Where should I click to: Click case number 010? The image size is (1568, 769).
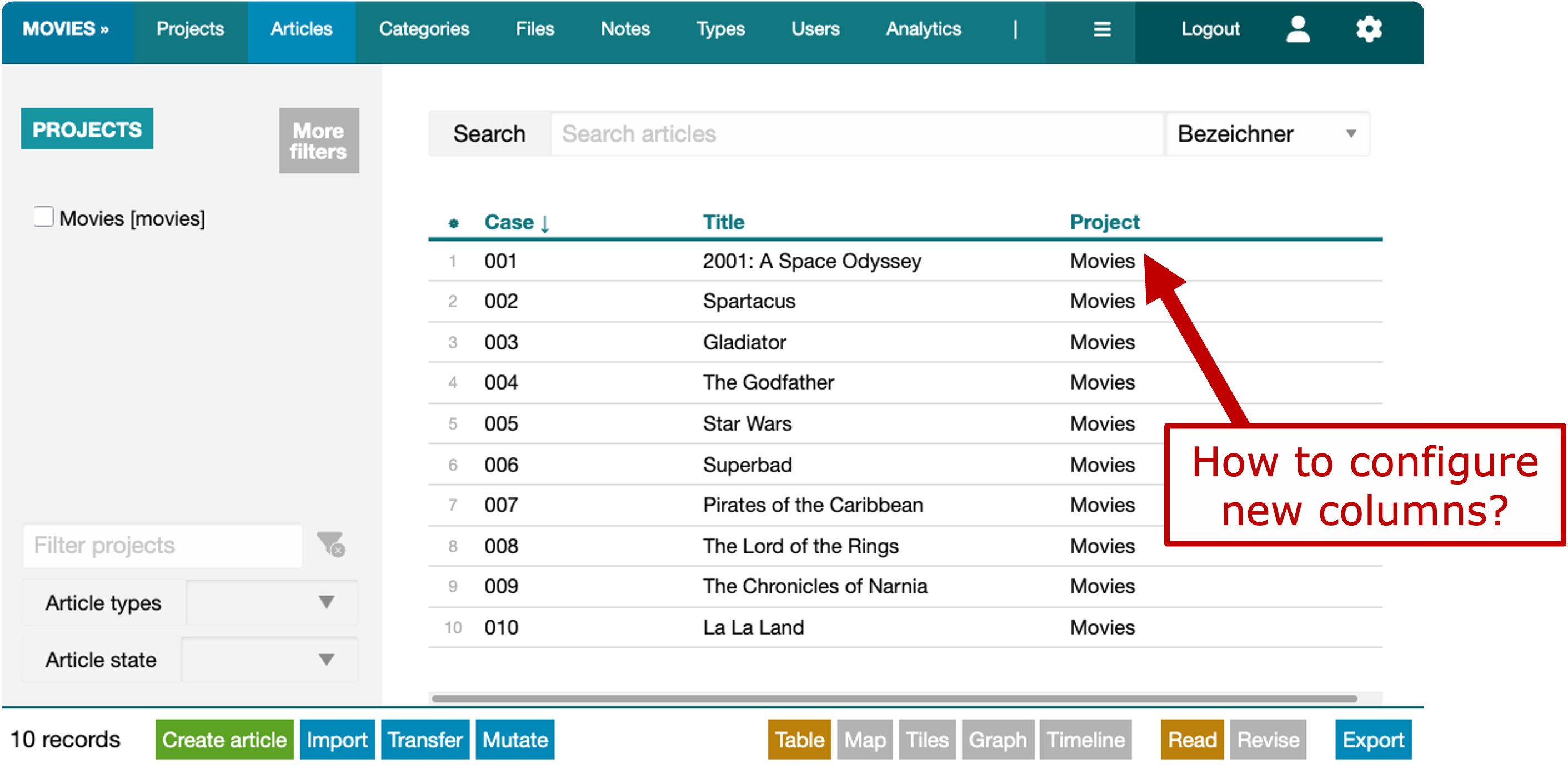pyautogui.click(x=501, y=627)
